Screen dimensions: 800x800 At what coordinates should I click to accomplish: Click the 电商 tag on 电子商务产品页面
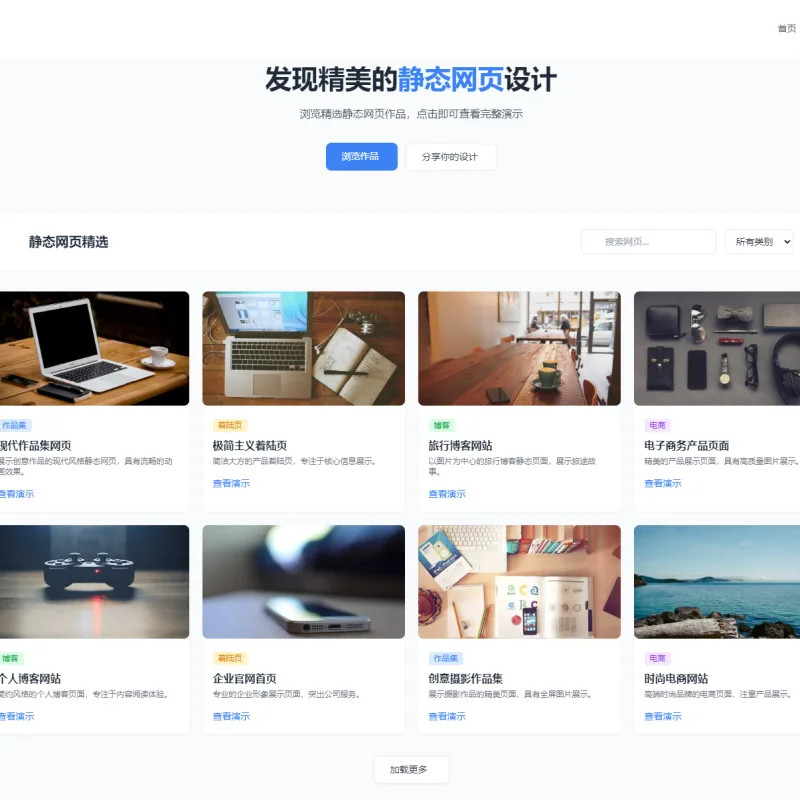[658, 425]
